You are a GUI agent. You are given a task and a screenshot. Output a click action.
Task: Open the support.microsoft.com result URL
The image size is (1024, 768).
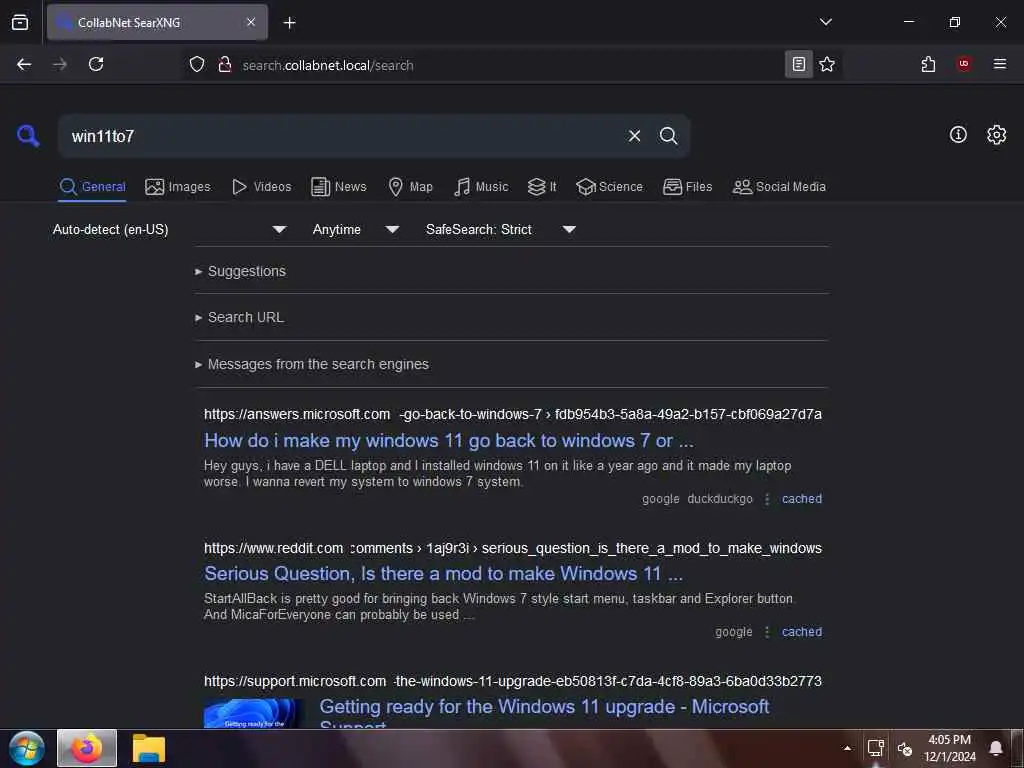click(513, 681)
